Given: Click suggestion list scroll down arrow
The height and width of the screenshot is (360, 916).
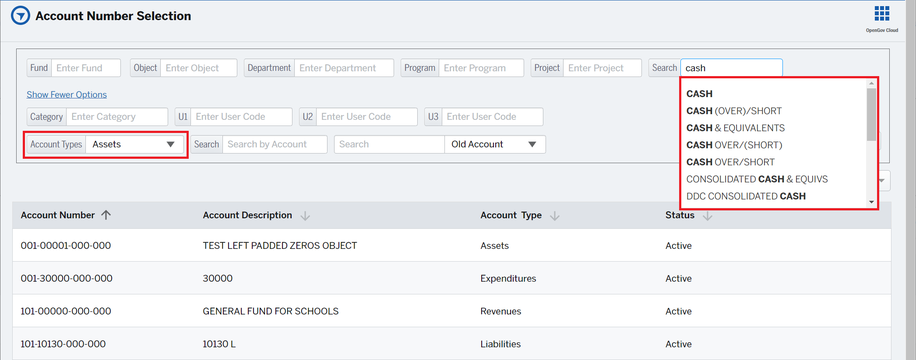Looking at the screenshot, I should [x=872, y=202].
